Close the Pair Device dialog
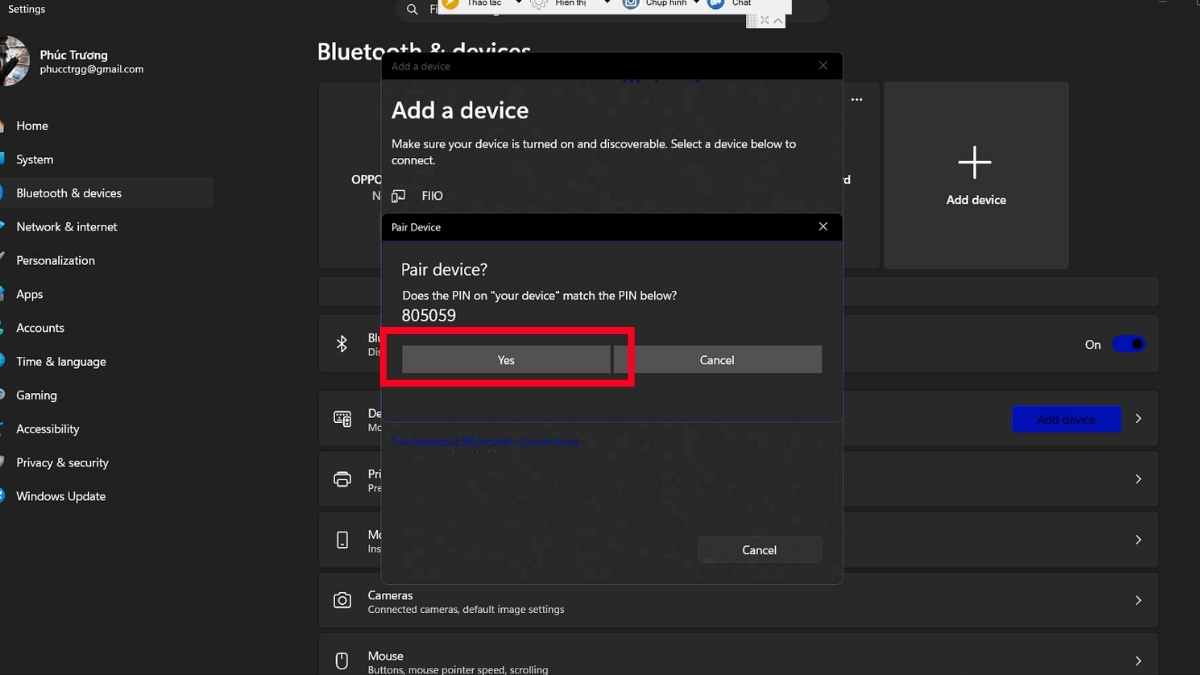This screenshot has width=1200, height=675. [823, 227]
